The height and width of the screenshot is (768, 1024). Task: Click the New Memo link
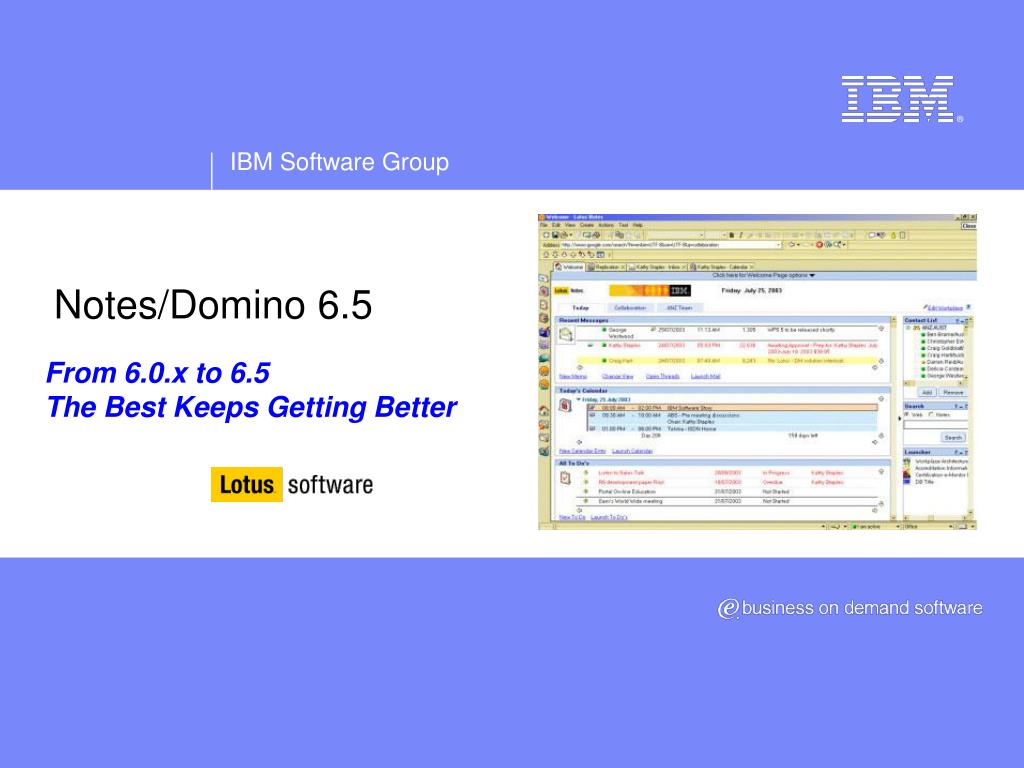click(x=573, y=376)
